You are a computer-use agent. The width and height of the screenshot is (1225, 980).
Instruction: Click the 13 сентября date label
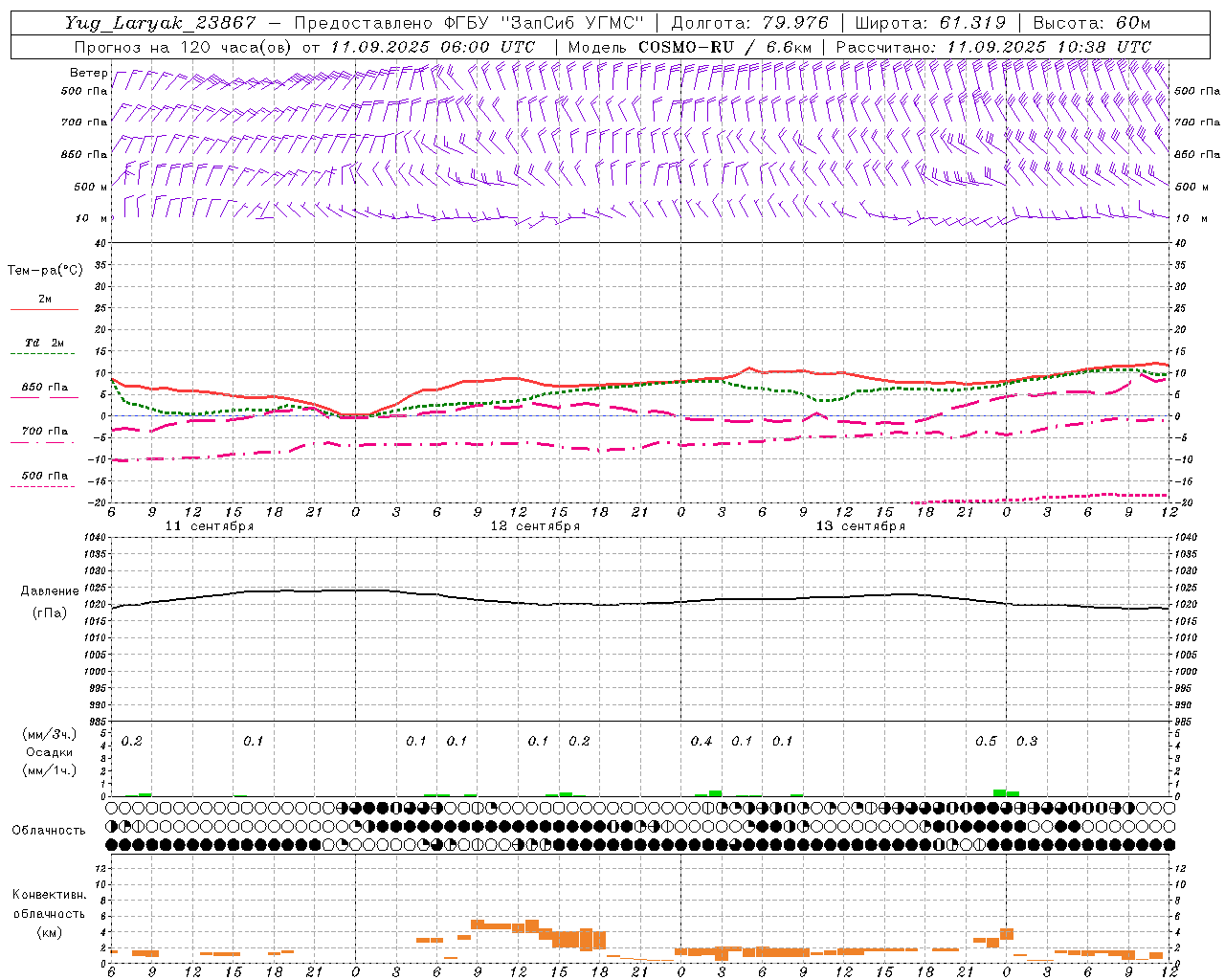coord(860,526)
